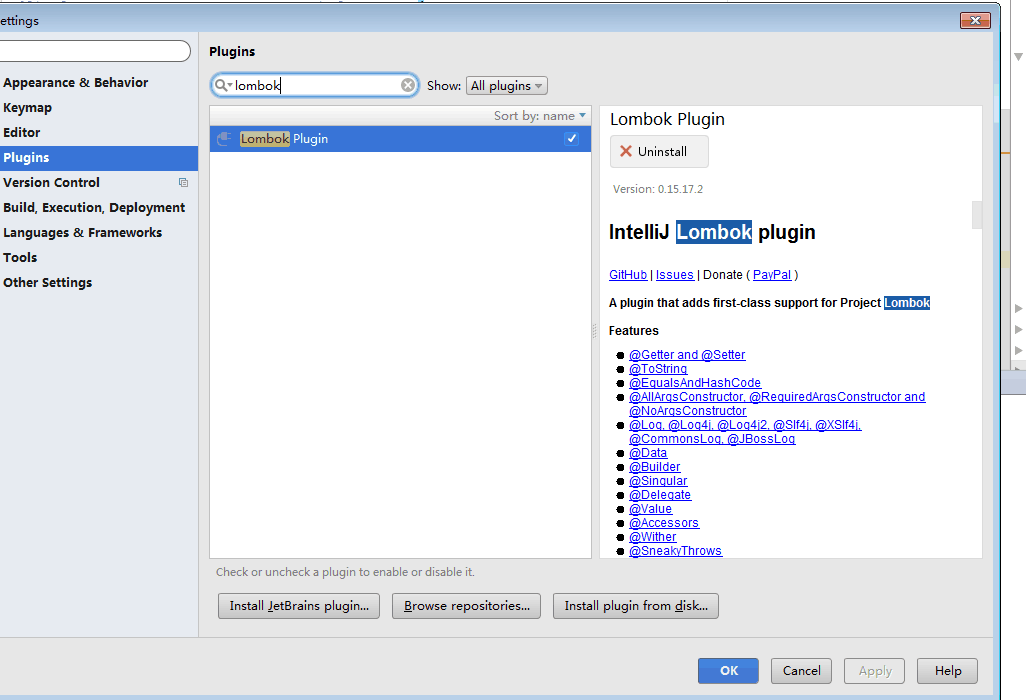Open the Sort by name dropdown
1026x700 pixels.
pyautogui.click(x=540, y=116)
